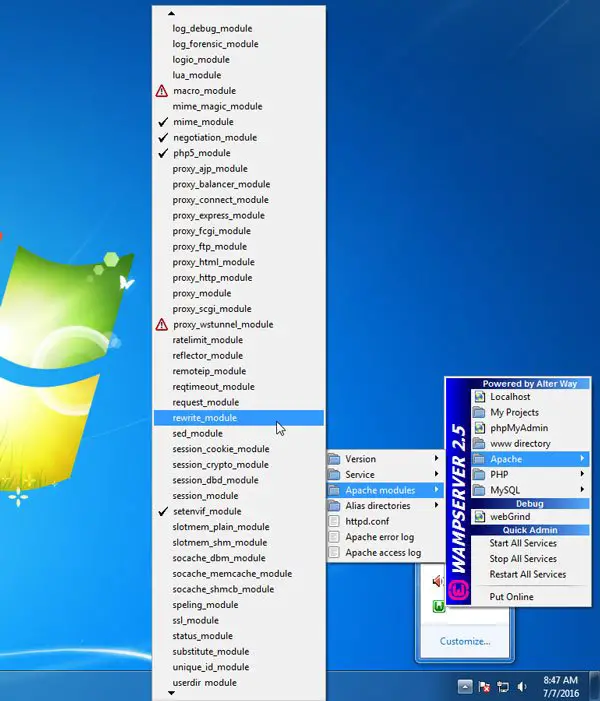Click the webGrind page icon
This screenshot has width=600, height=701.
(x=479, y=517)
